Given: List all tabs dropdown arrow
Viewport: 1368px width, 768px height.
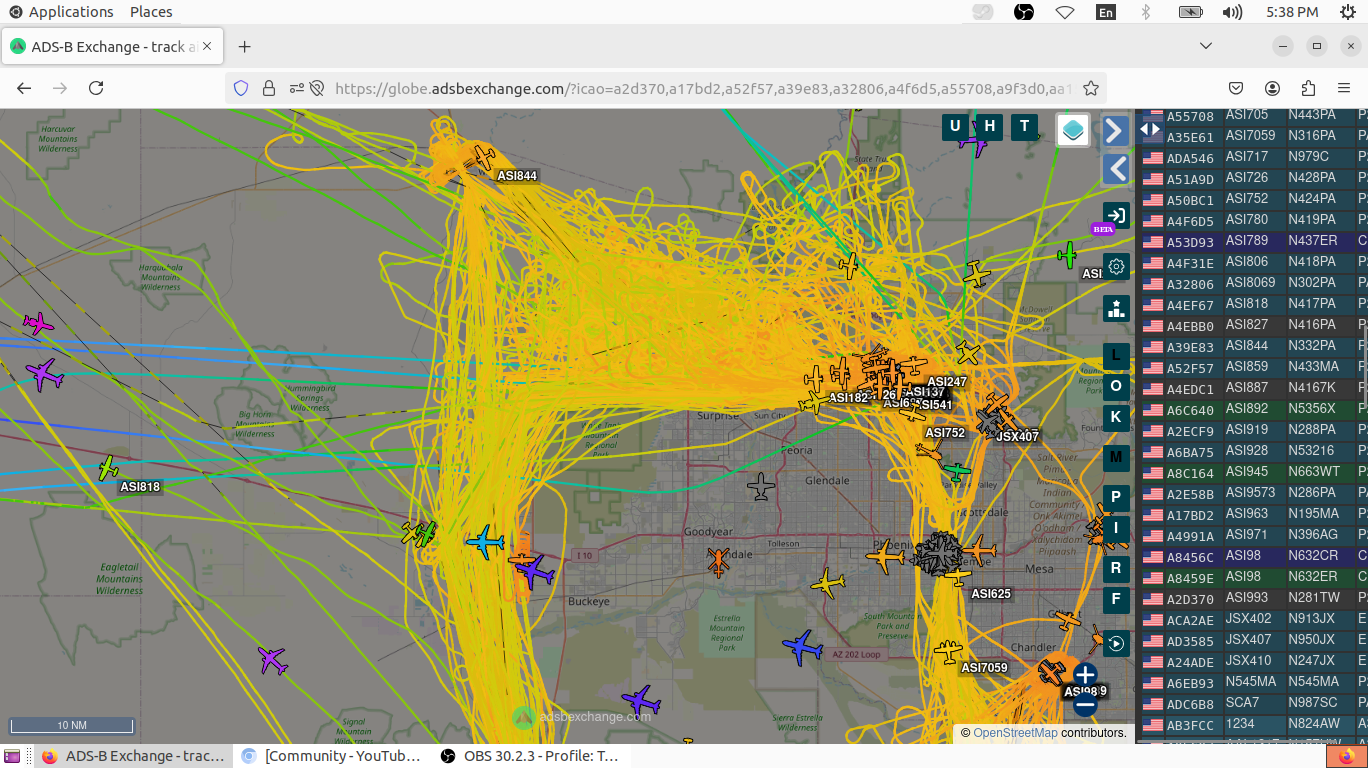Looking at the screenshot, I should point(1206,46).
